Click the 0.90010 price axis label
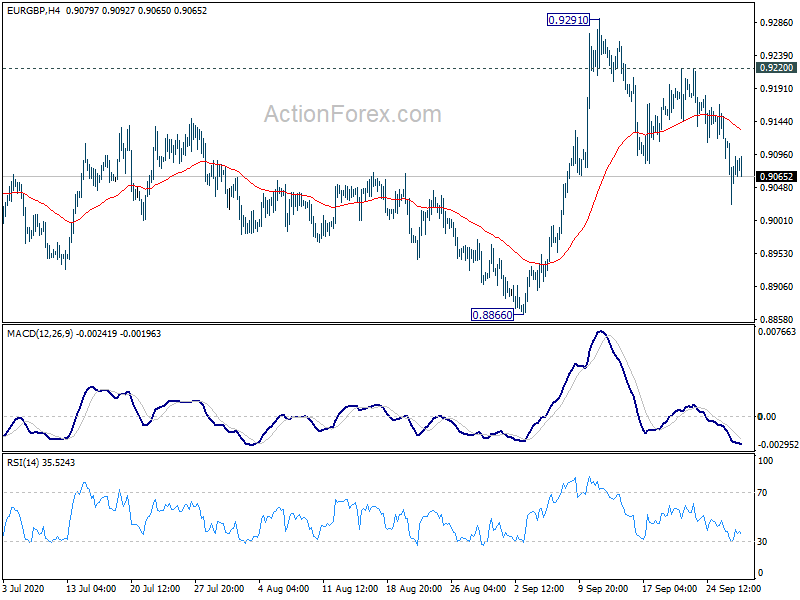800x600 pixels. [x=777, y=220]
